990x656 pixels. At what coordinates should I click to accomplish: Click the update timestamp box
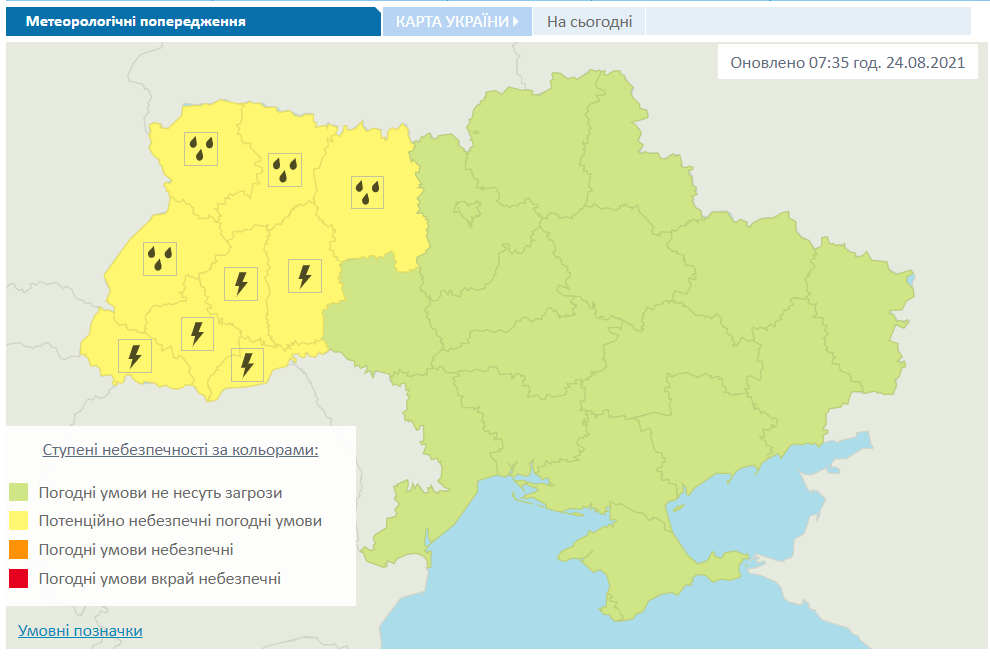click(845, 61)
